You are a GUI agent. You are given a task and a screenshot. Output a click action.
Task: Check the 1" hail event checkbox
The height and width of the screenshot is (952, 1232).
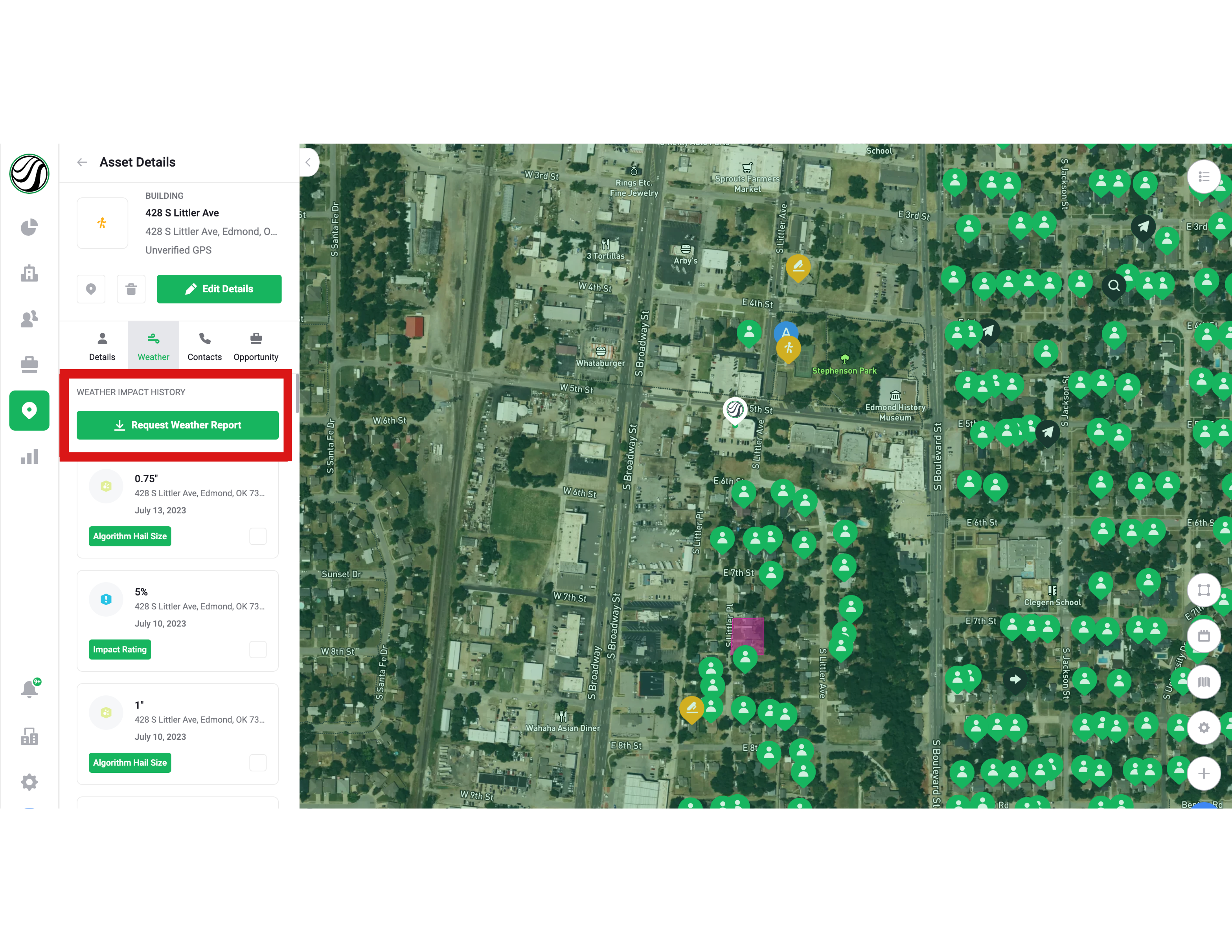pyautogui.click(x=258, y=763)
